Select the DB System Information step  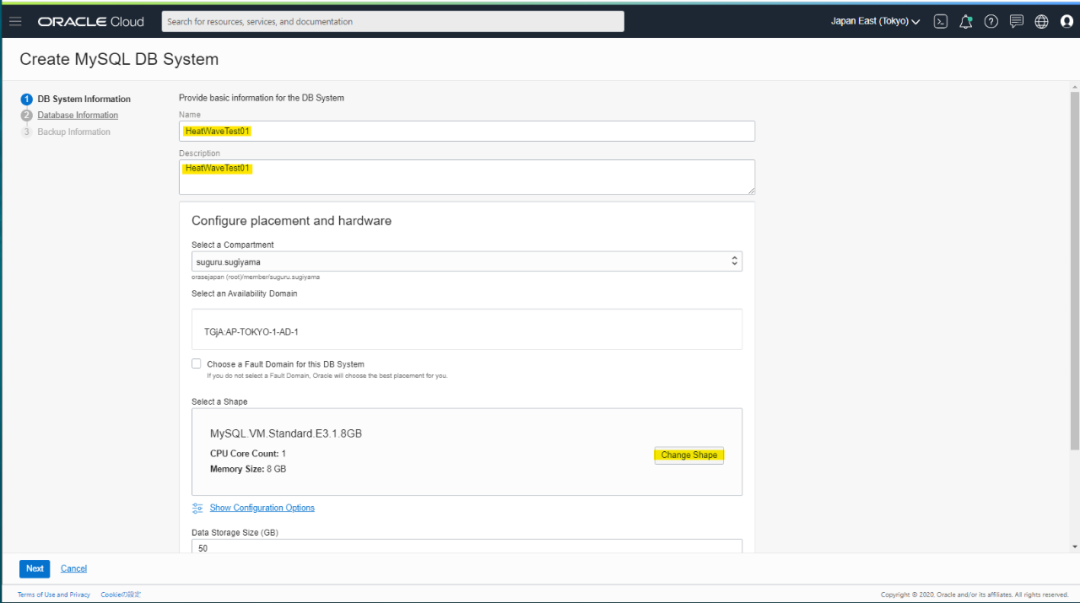84,99
